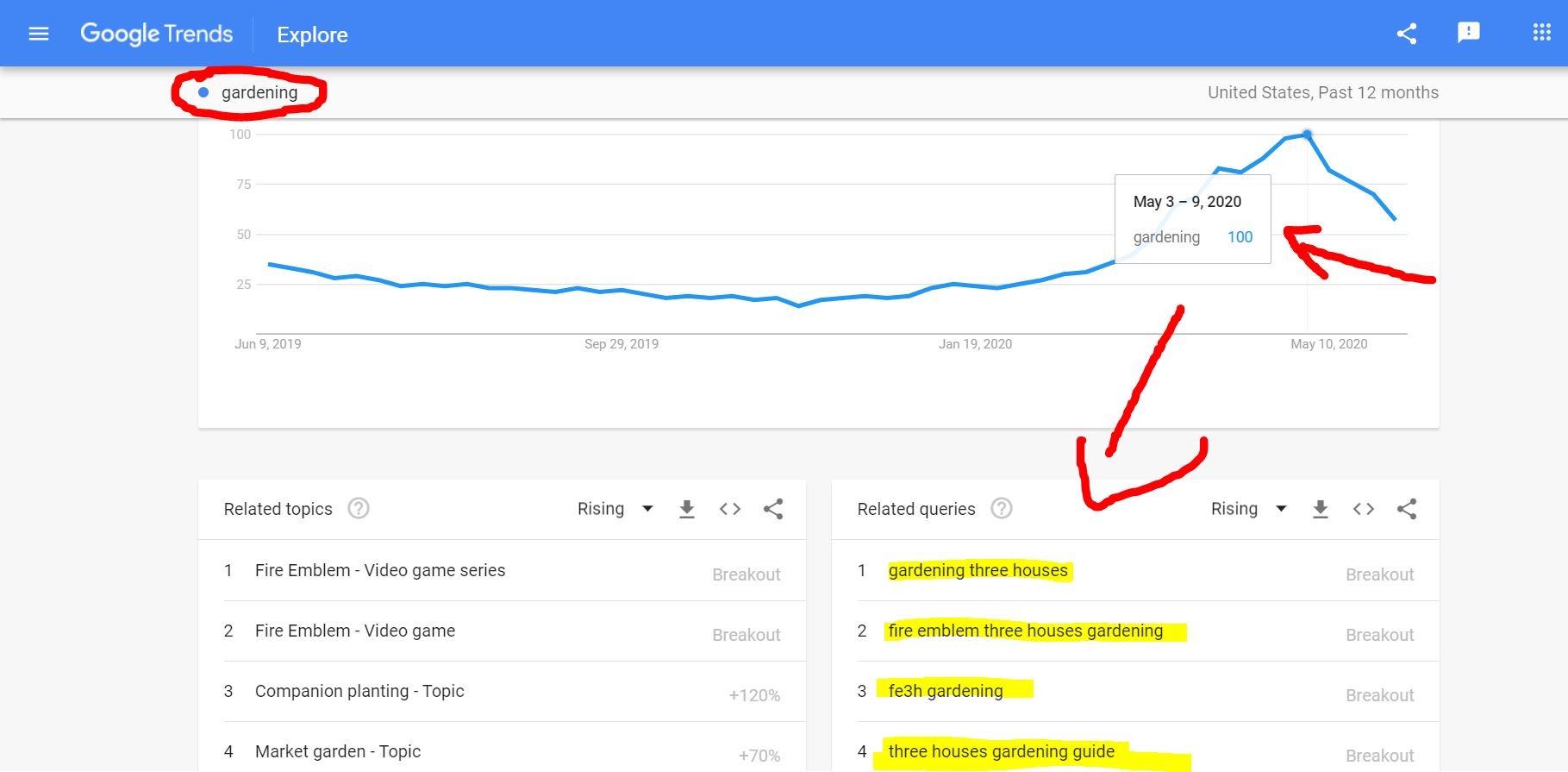The height and width of the screenshot is (772, 1568).
Task: Open the Google Trends navigation menu
Action: click(38, 34)
